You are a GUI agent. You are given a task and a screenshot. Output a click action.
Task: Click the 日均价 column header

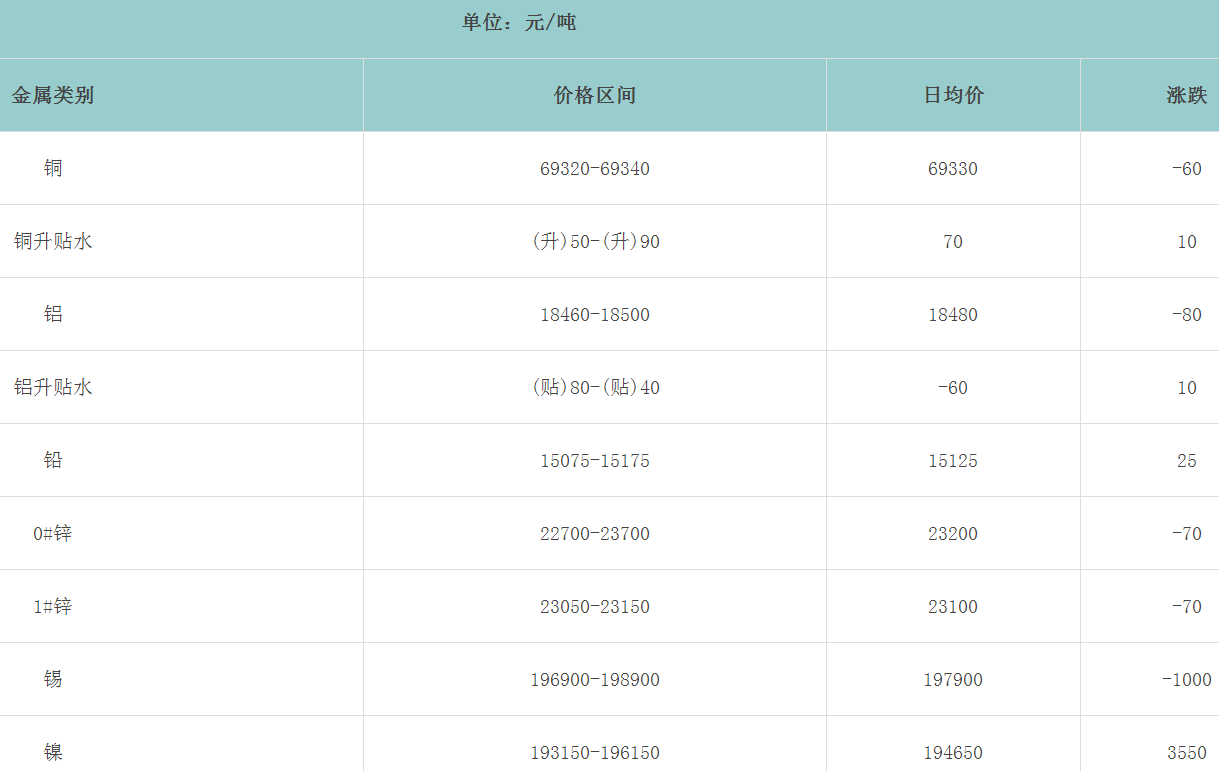(x=953, y=96)
